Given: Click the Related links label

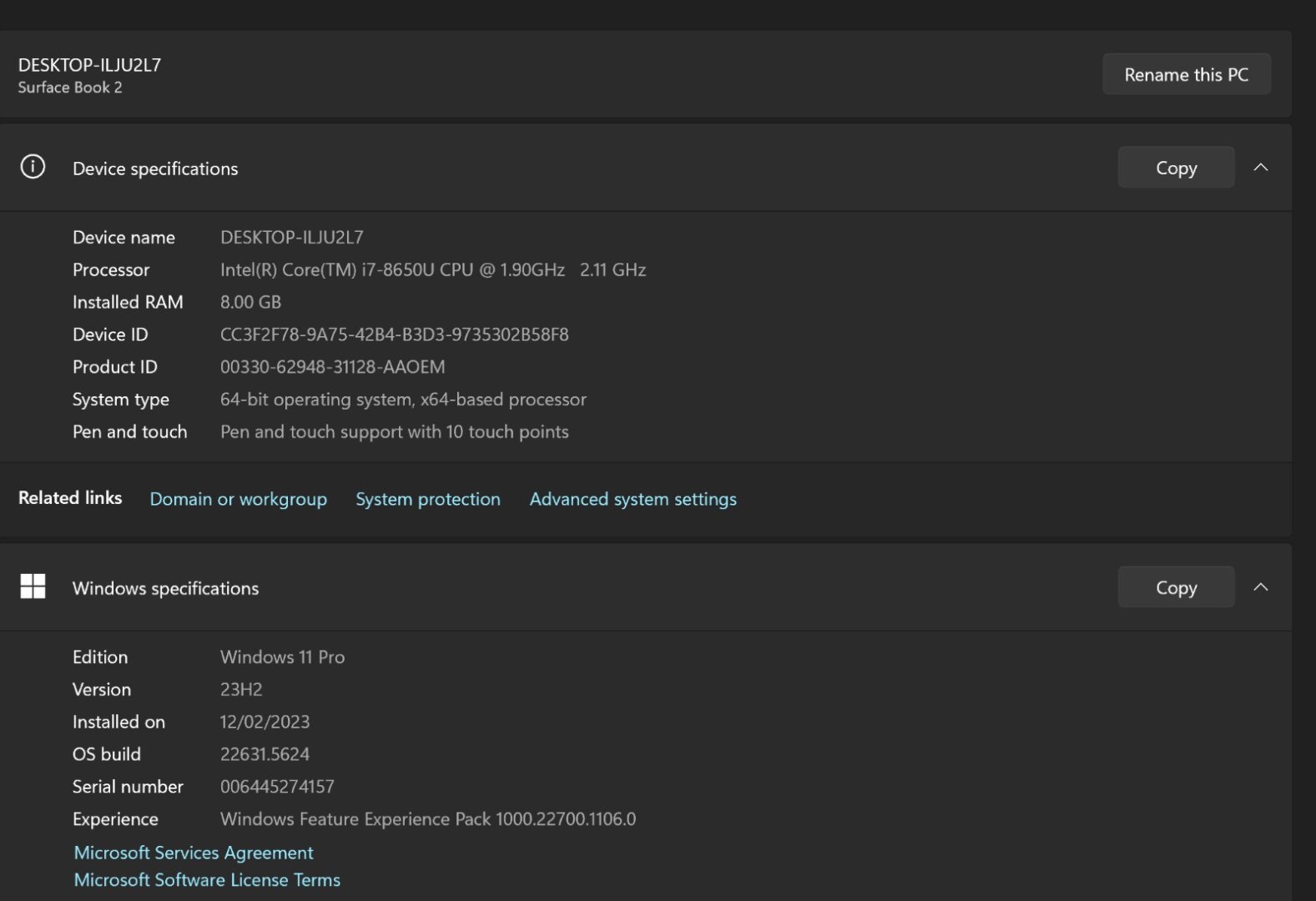Looking at the screenshot, I should tap(70, 498).
